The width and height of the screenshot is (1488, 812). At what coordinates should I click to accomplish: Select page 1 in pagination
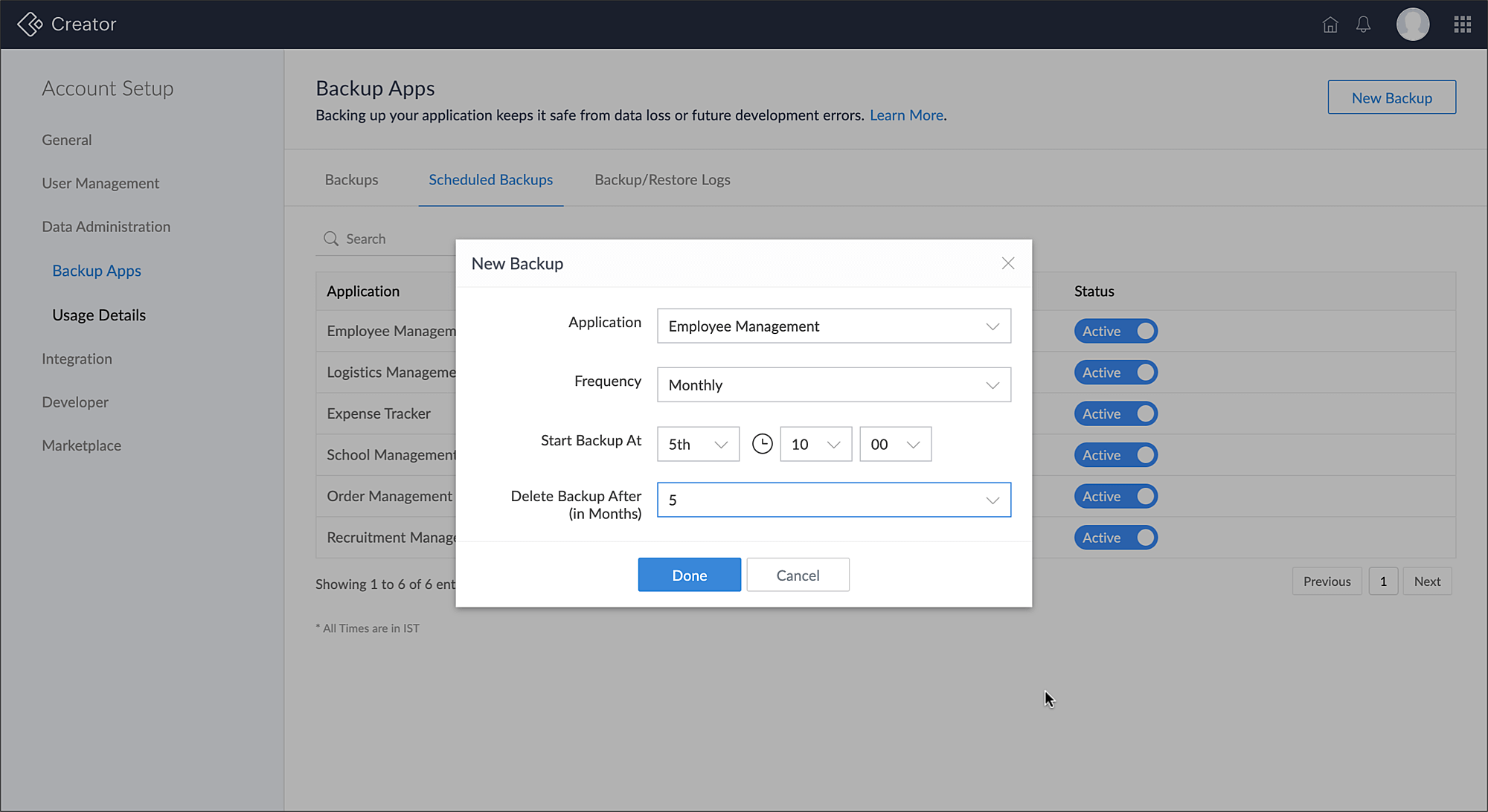tap(1383, 581)
